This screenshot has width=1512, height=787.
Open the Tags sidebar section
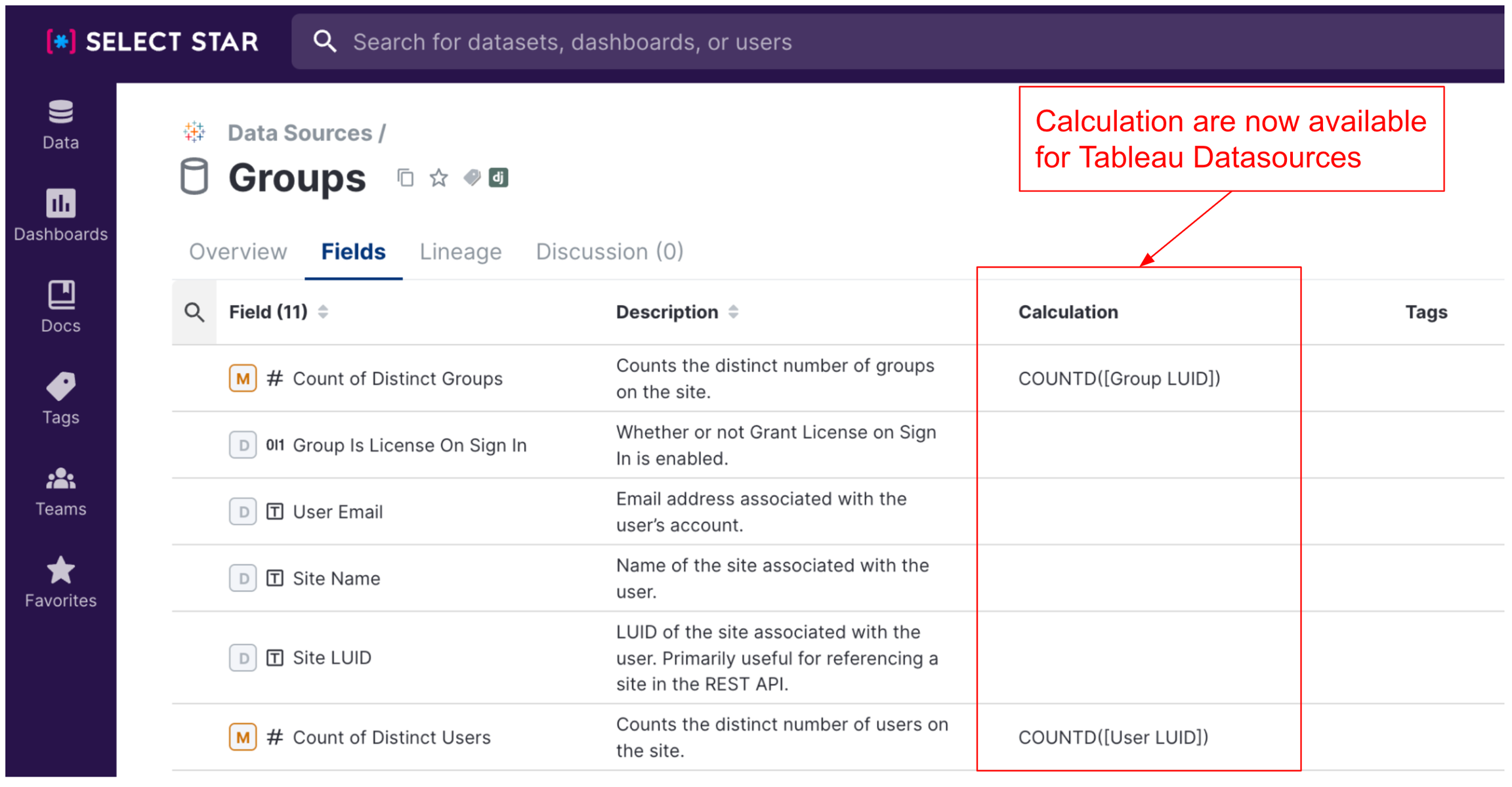[60, 398]
